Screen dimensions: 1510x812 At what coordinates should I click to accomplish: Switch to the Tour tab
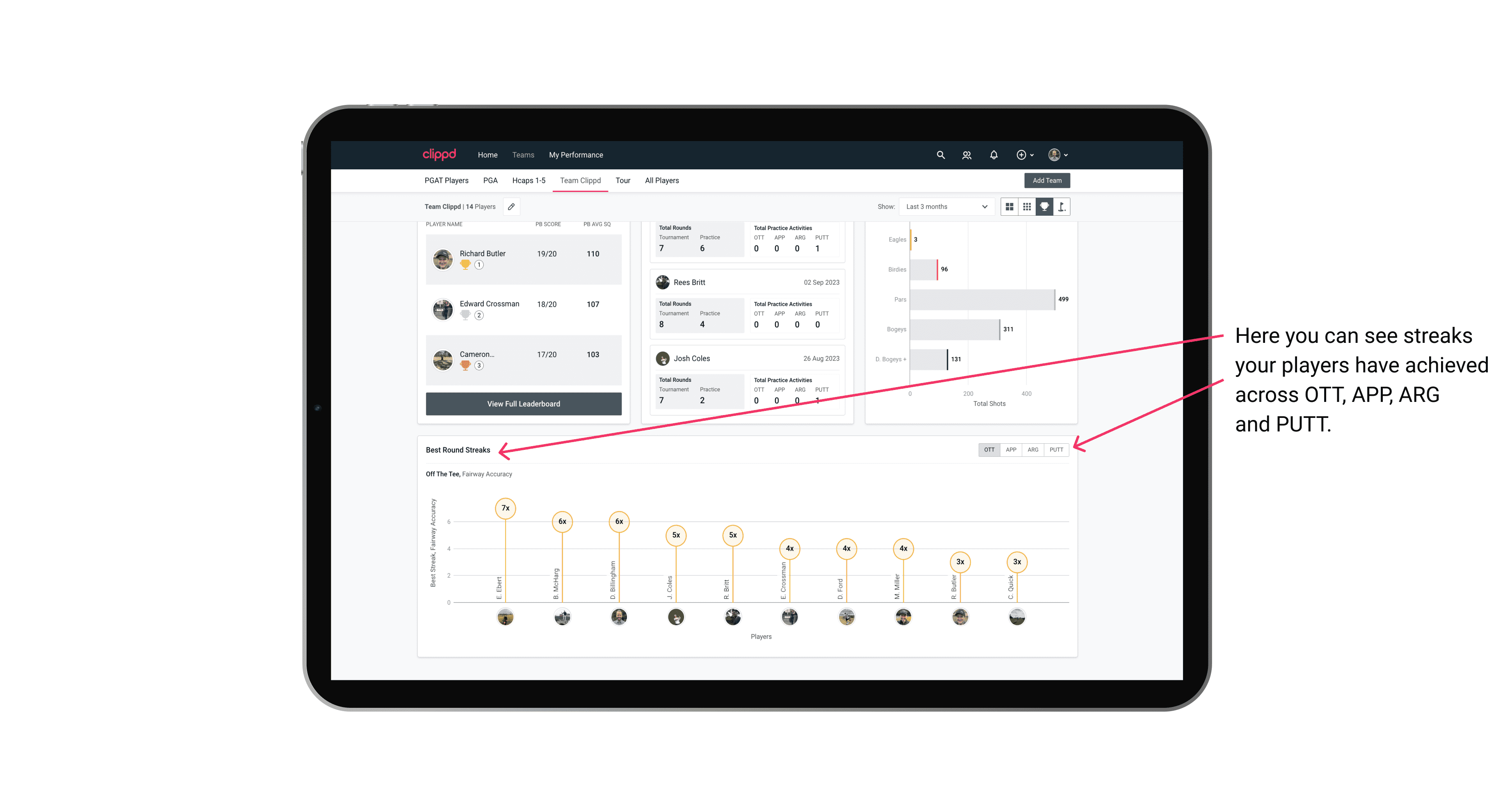coord(623,181)
